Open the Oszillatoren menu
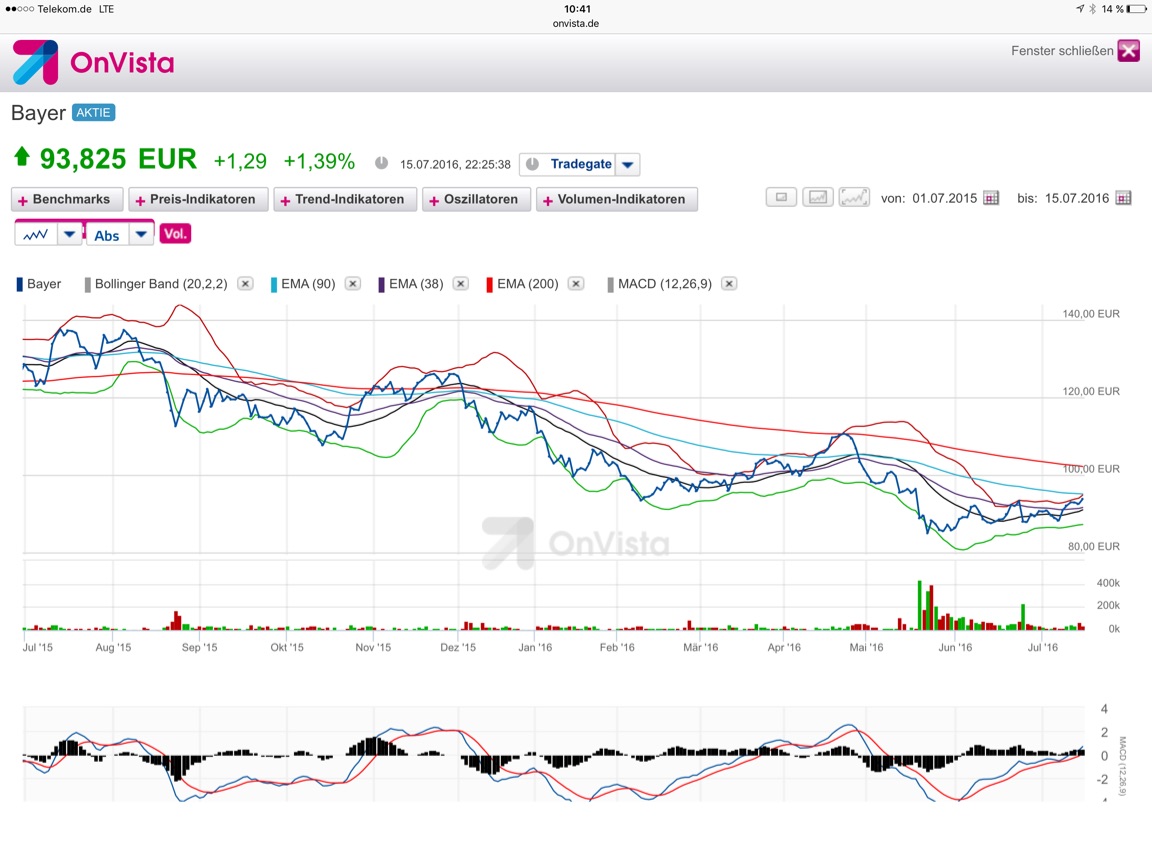The image size is (1152, 864). click(x=476, y=199)
